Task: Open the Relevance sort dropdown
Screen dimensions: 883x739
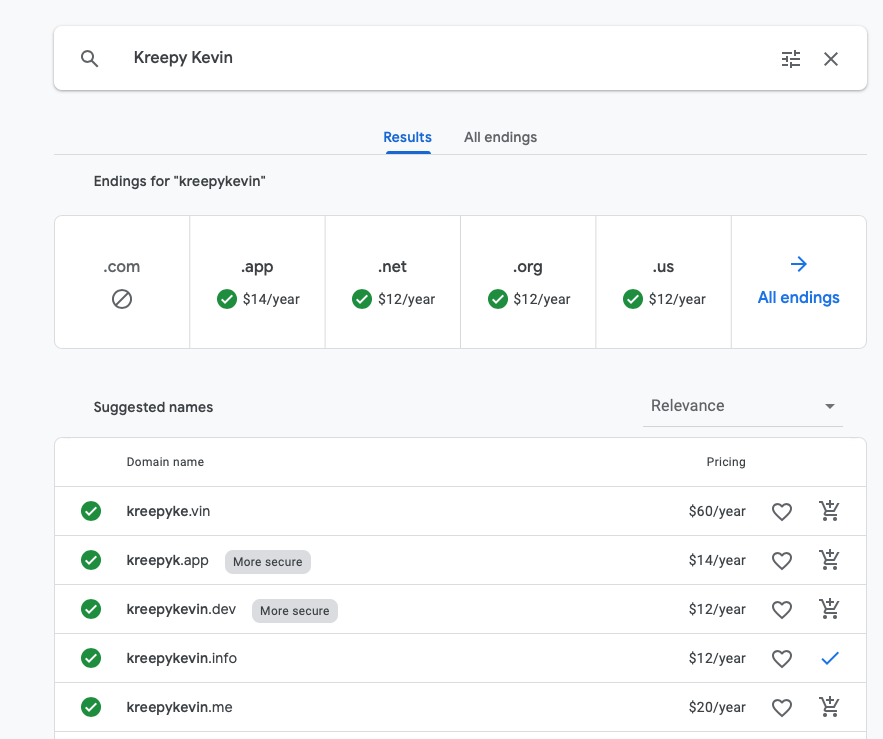Action: (x=743, y=406)
